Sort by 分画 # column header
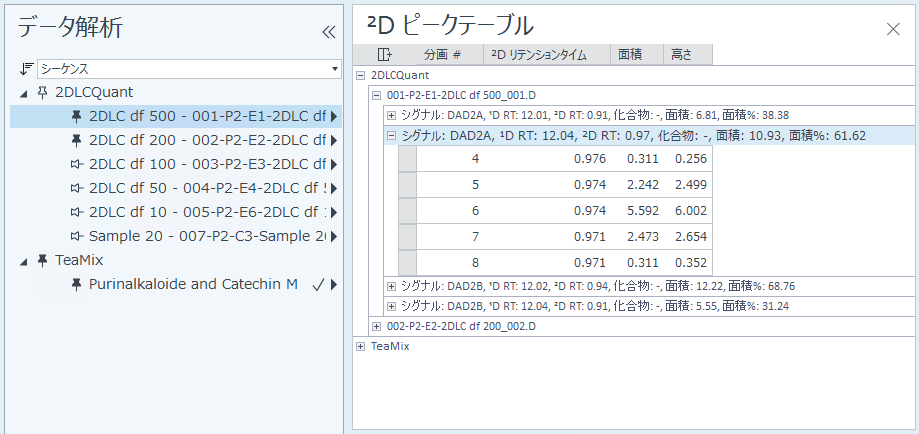Viewport: 919px width, 434px height. pyautogui.click(x=449, y=55)
